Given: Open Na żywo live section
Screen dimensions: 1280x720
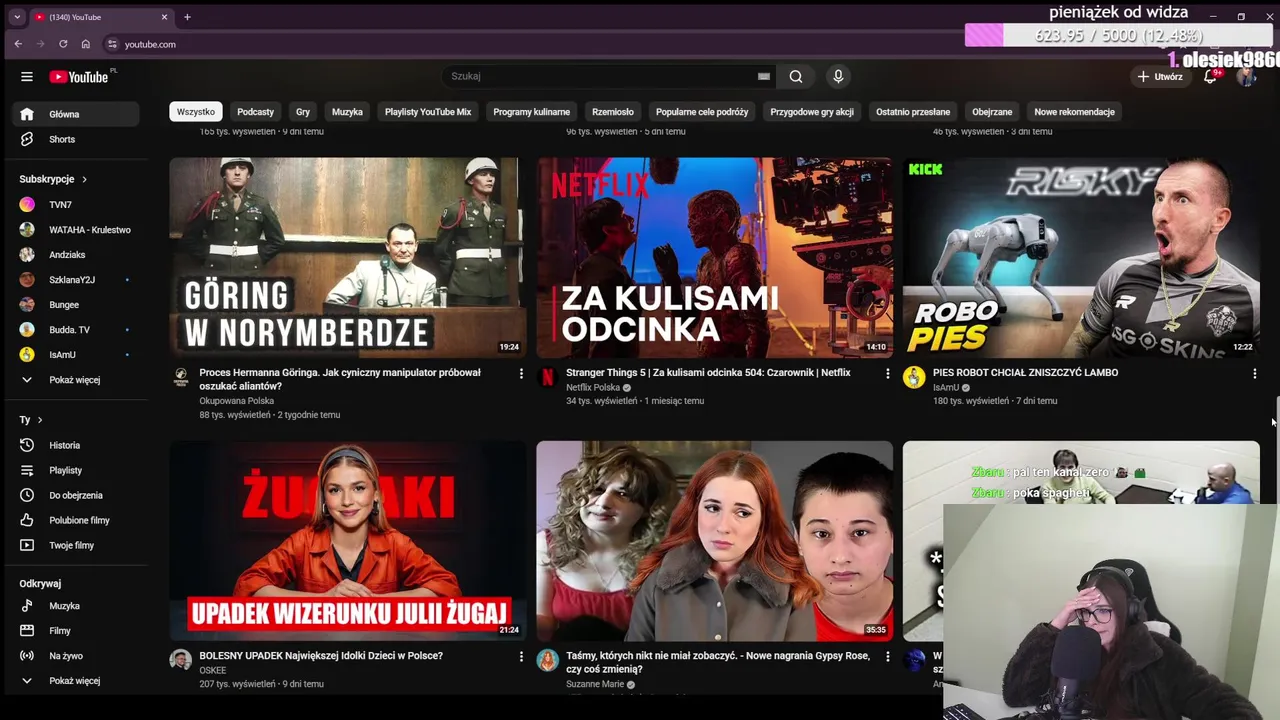Looking at the screenshot, I should 75,656.
